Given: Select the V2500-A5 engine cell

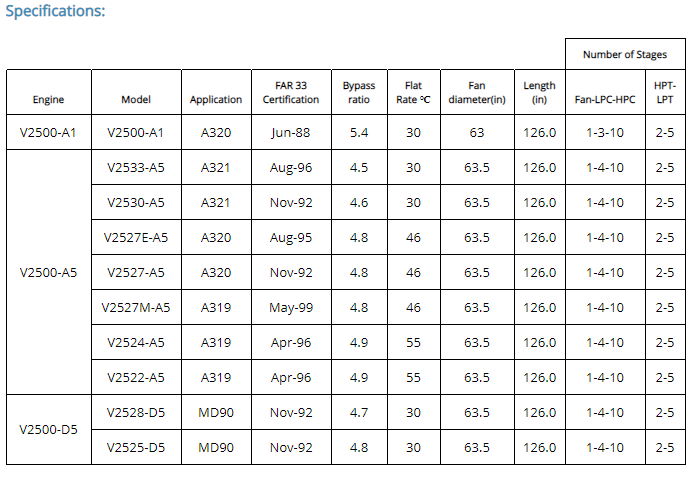Looking at the screenshot, I should click(x=48, y=273).
